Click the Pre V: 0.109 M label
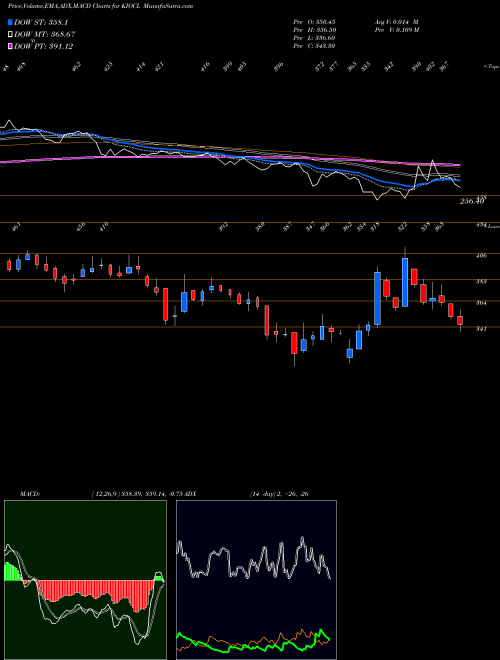 click(x=396, y=29)
